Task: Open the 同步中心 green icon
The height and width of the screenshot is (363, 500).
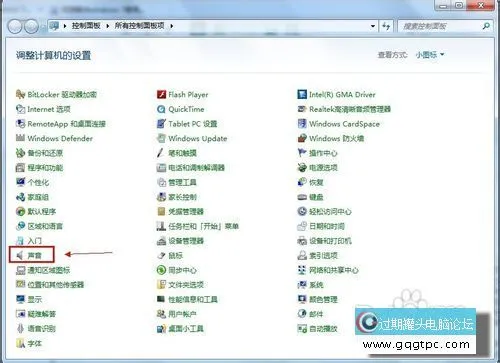Action: [161, 270]
